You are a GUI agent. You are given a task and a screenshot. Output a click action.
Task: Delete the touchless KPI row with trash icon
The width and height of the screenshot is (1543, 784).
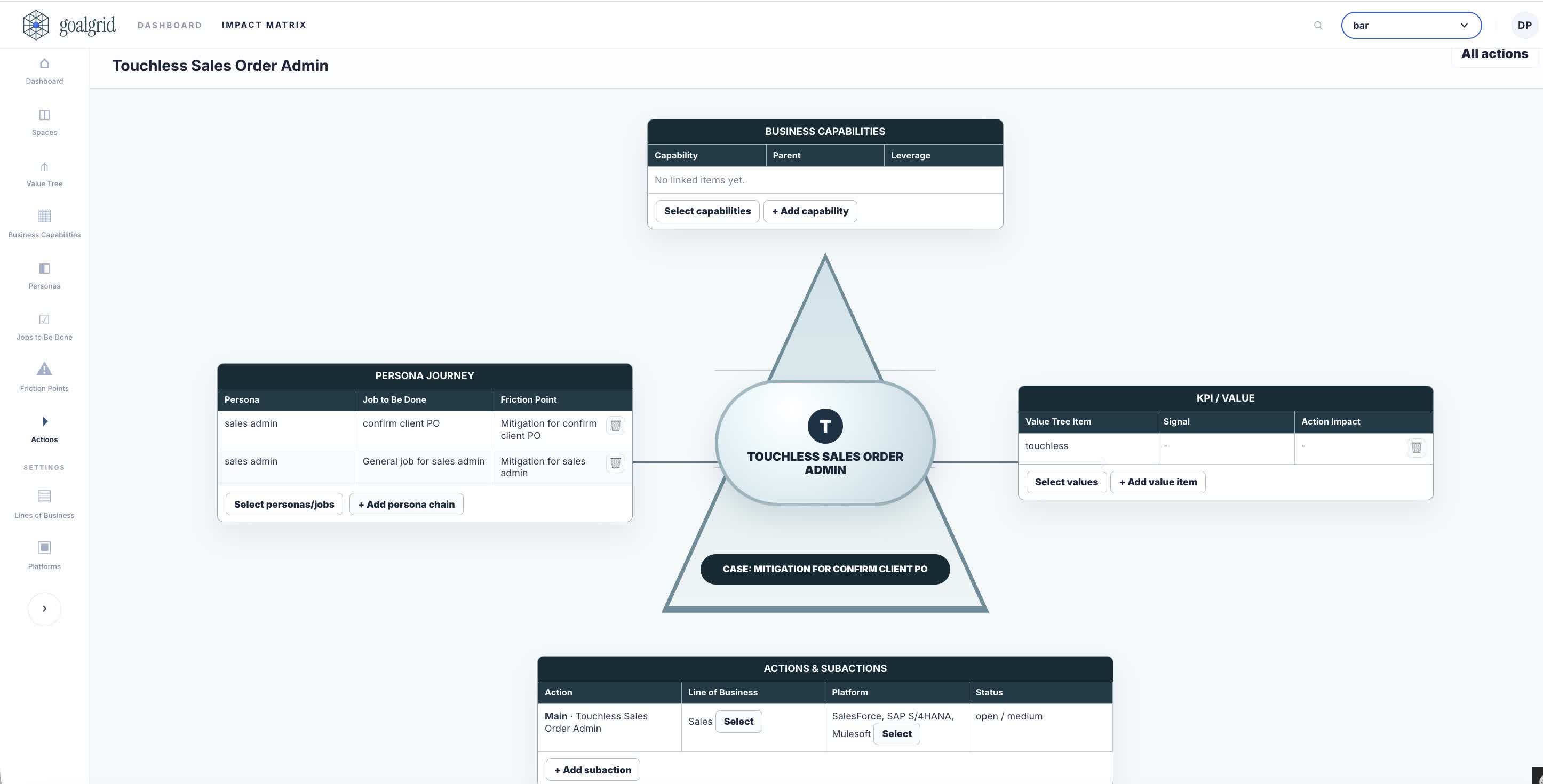[x=1416, y=447]
